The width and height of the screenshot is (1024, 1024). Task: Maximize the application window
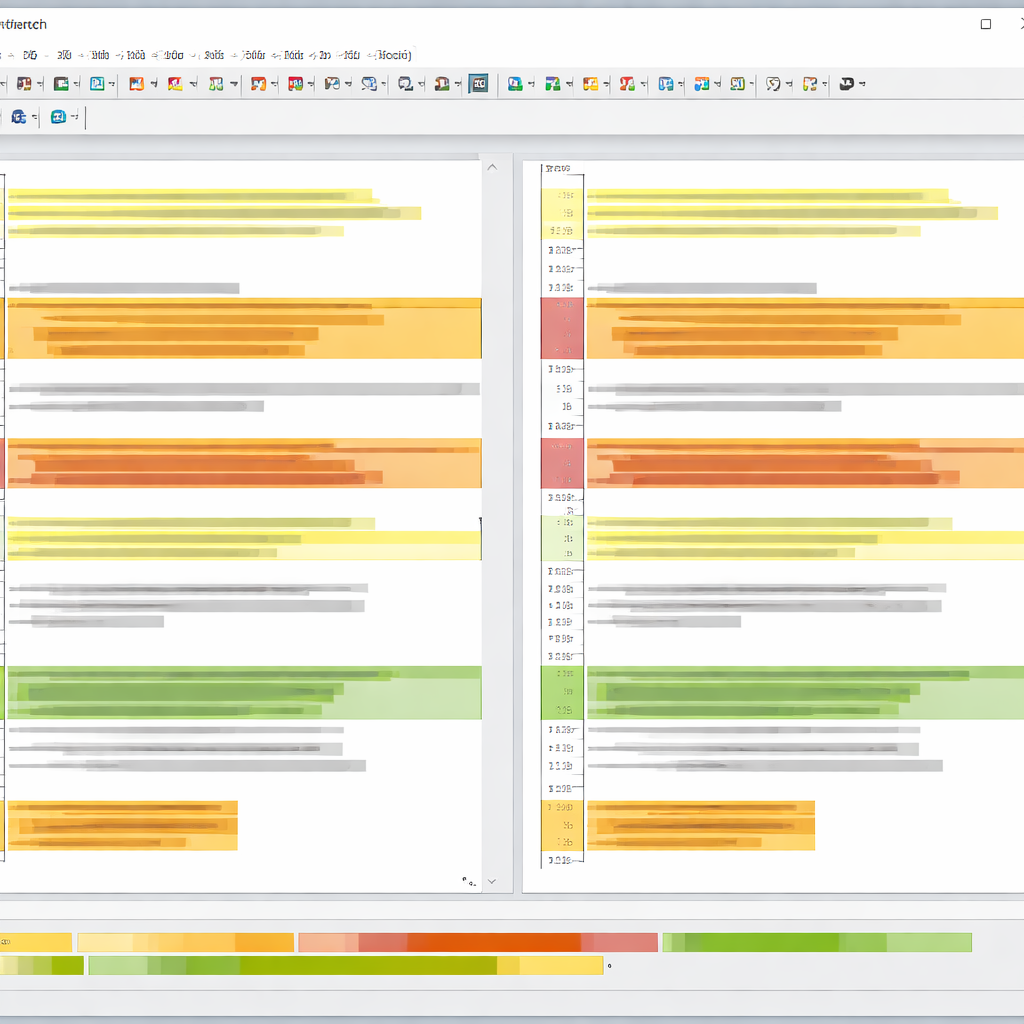(986, 24)
